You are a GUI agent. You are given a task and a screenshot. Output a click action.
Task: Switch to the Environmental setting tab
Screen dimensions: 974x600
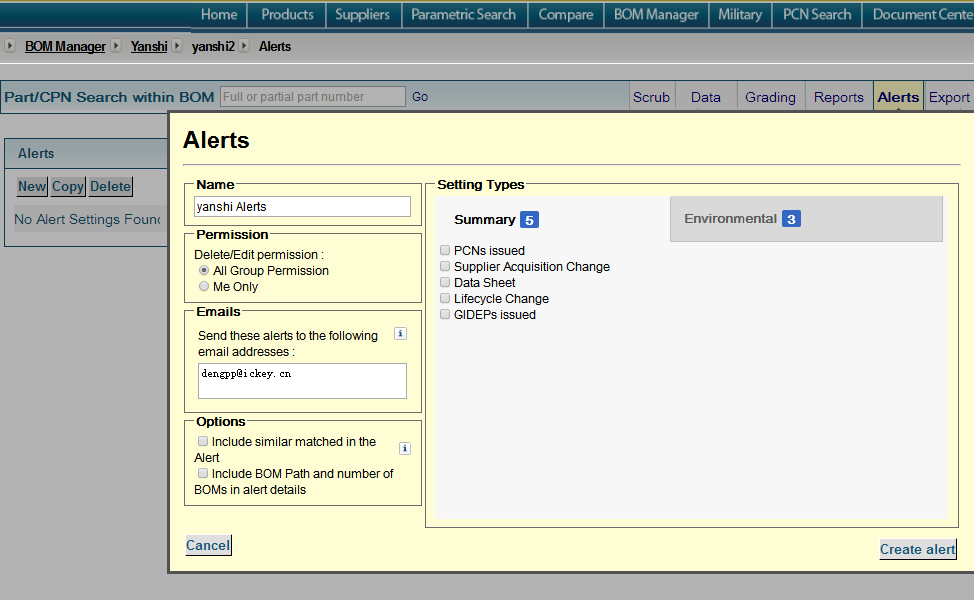click(806, 219)
